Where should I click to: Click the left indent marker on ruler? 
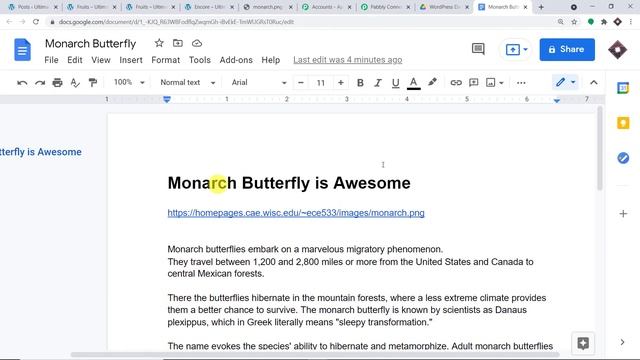(x=167, y=100)
